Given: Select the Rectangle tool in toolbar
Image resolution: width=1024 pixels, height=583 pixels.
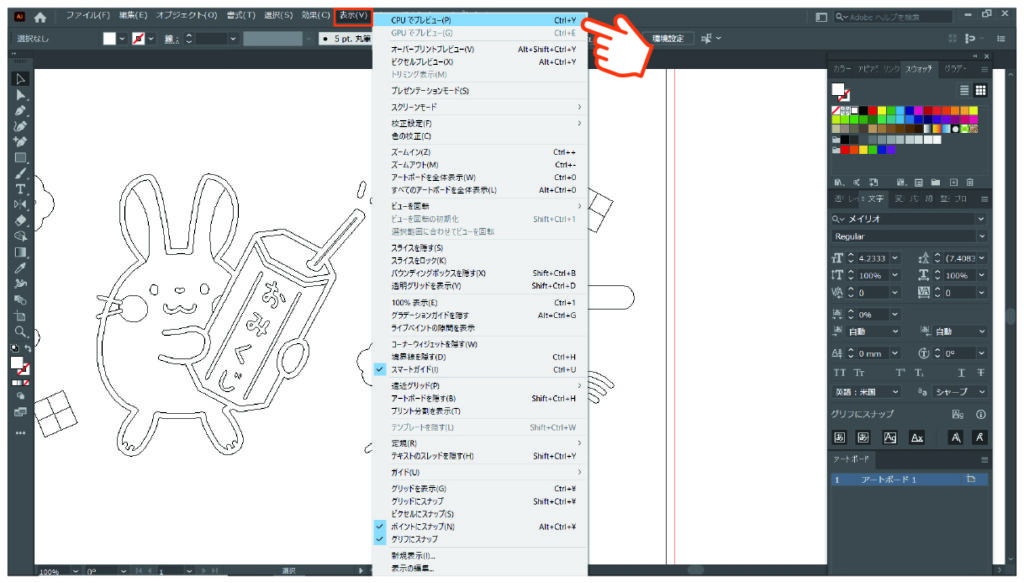Looking at the screenshot, I should [20, 158].
